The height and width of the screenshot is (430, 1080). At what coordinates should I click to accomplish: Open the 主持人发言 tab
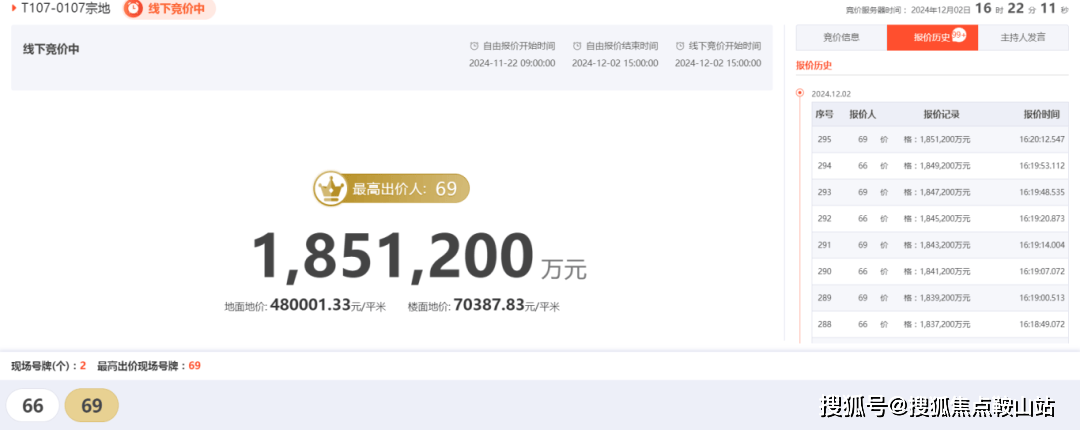click(x=1023, y=37)
